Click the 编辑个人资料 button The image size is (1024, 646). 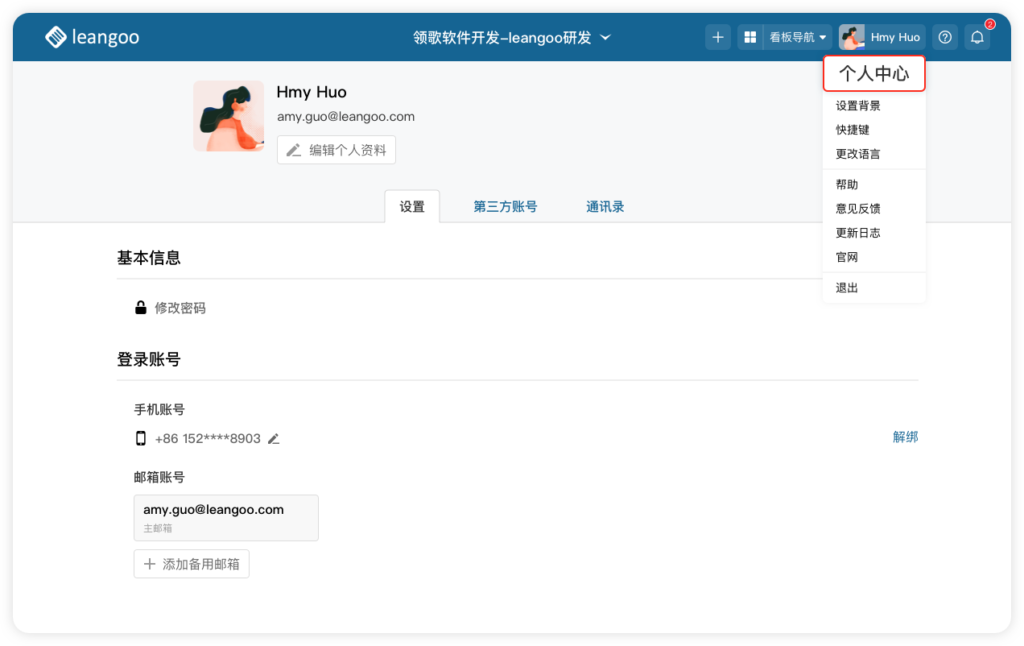(336, 150)
